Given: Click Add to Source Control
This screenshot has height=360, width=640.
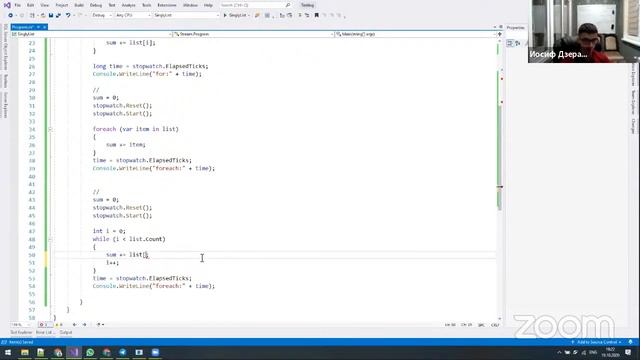Looking at the screenshot, I should (x=596, y=342).
